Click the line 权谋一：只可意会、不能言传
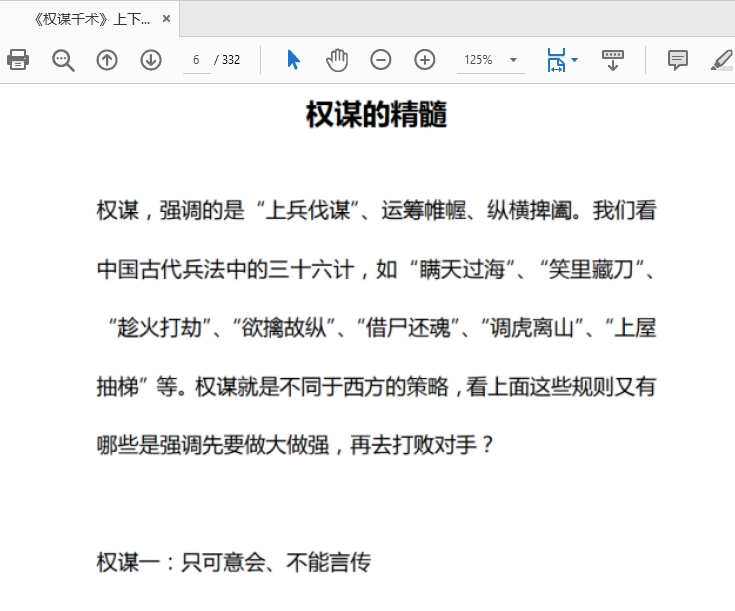The height and width of the screenshot is (611, 735). pyautogui.click(x=233, y=562)
